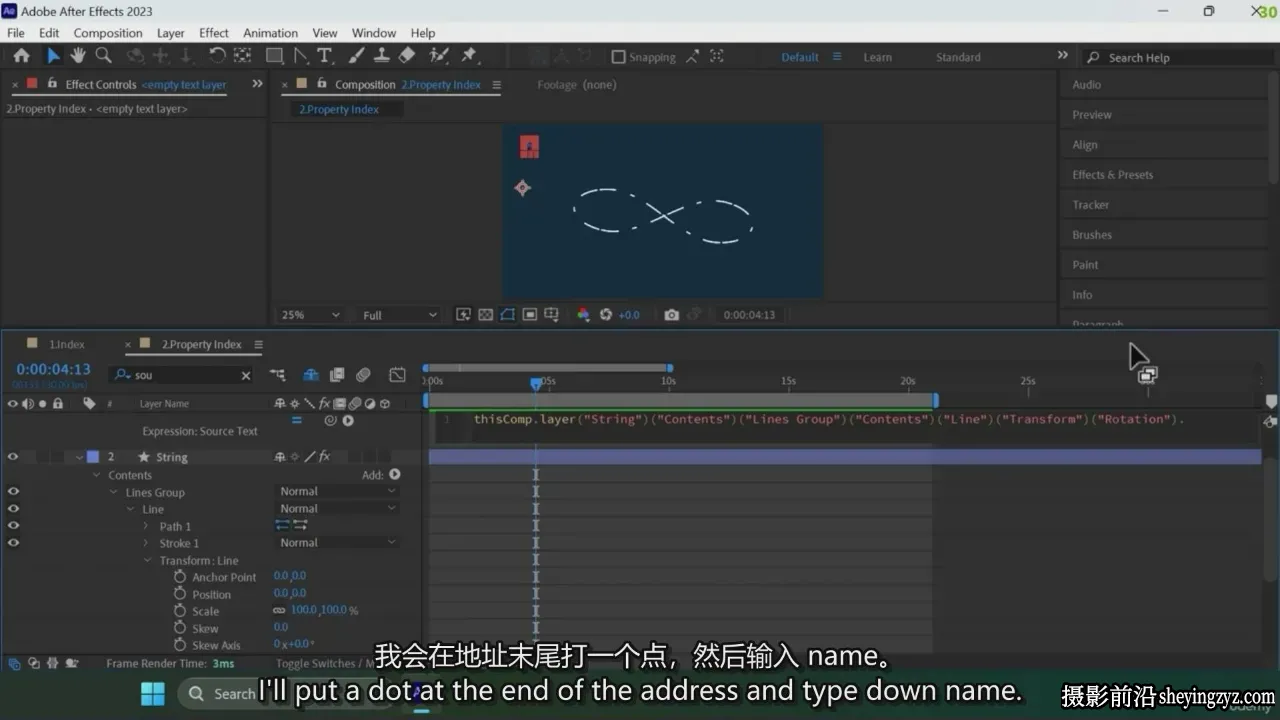Viewport: 1280px width, 720px height.
Task: Expand Path 1 property
Action: [146, 526]
